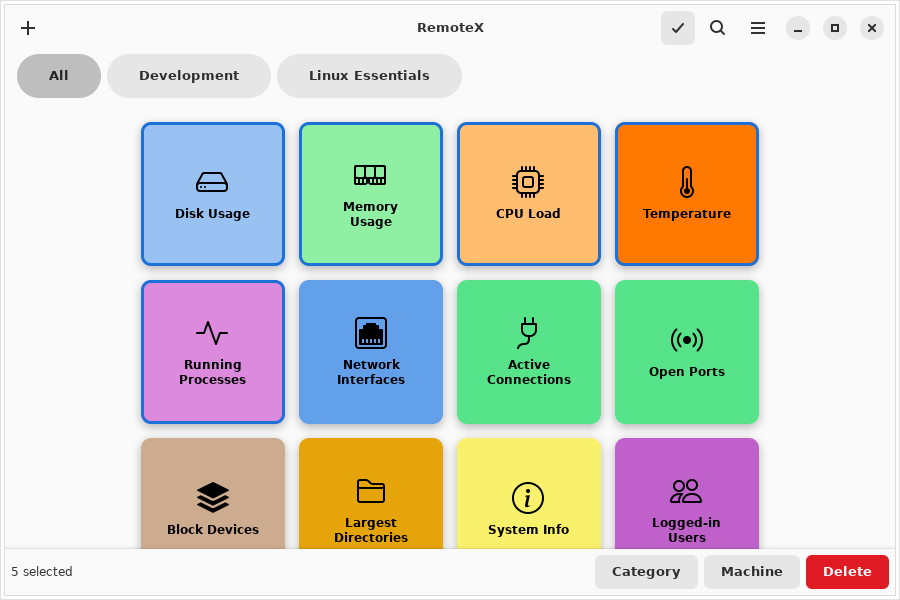Switch to the Linux Essentials tab

pyautogui.click(x=369, y=76)
